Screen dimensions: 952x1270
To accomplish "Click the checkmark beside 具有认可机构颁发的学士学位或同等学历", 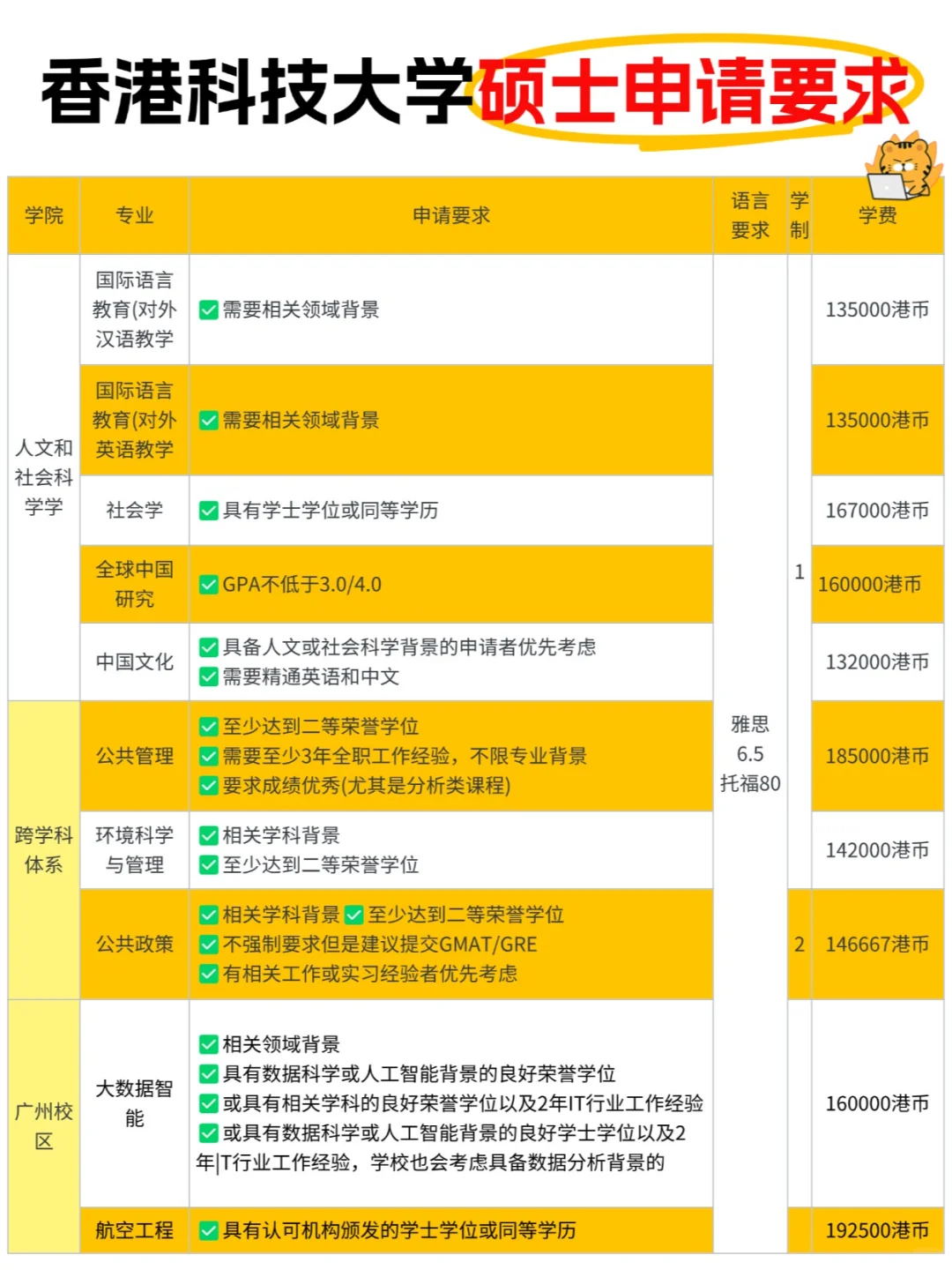I will 208,1229.
